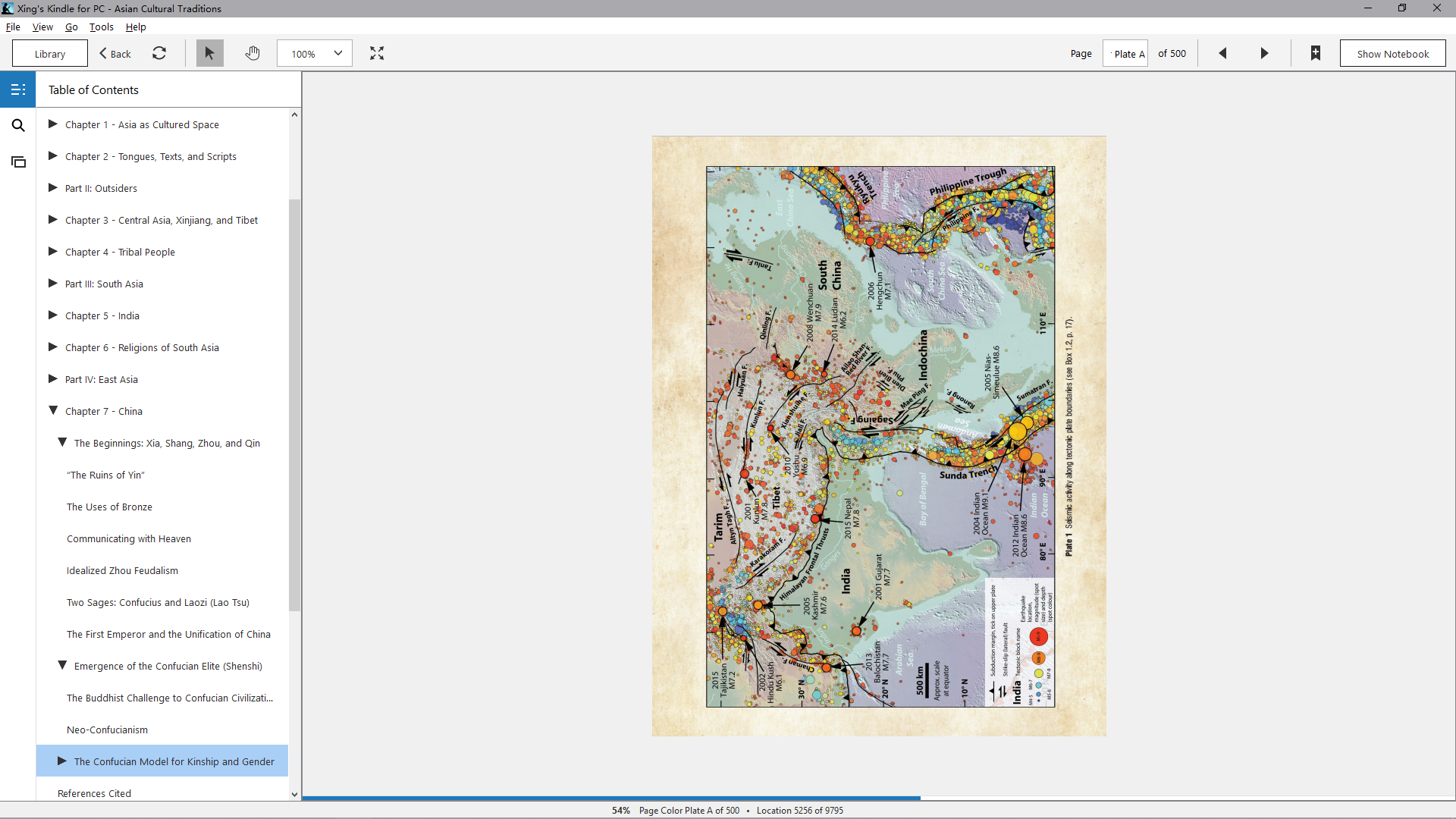Go to previous page arrow
This screenshot has width=1456, height=819.
[1222, 53]
